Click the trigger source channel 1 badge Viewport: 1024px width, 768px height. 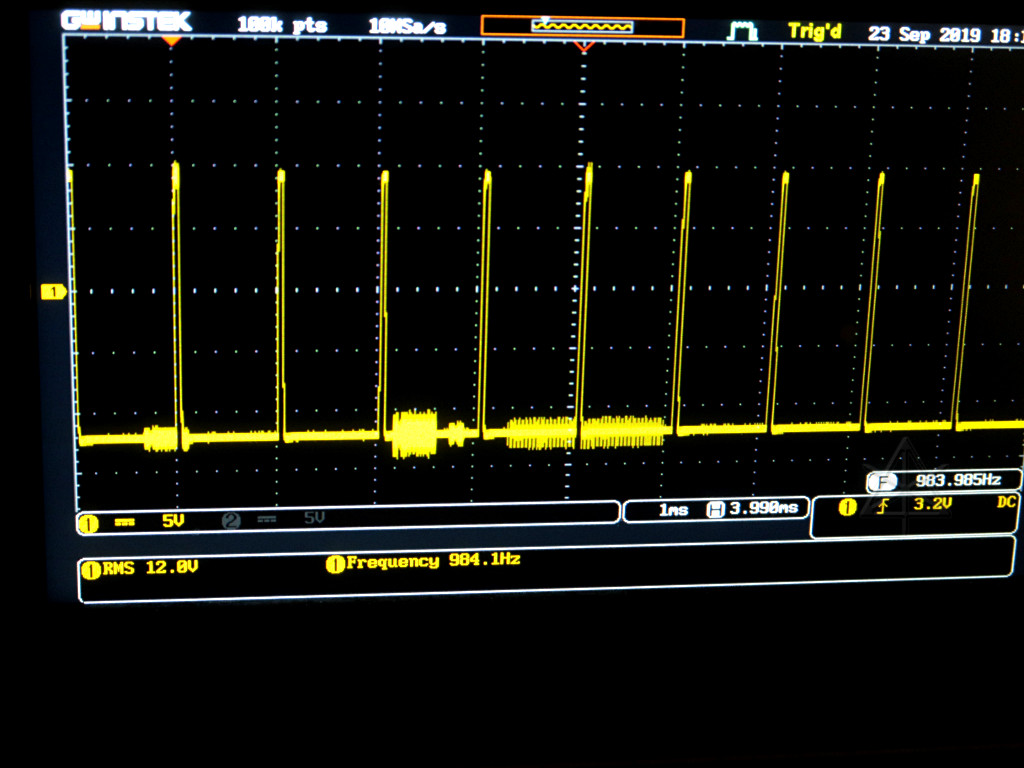pos(847,507)
